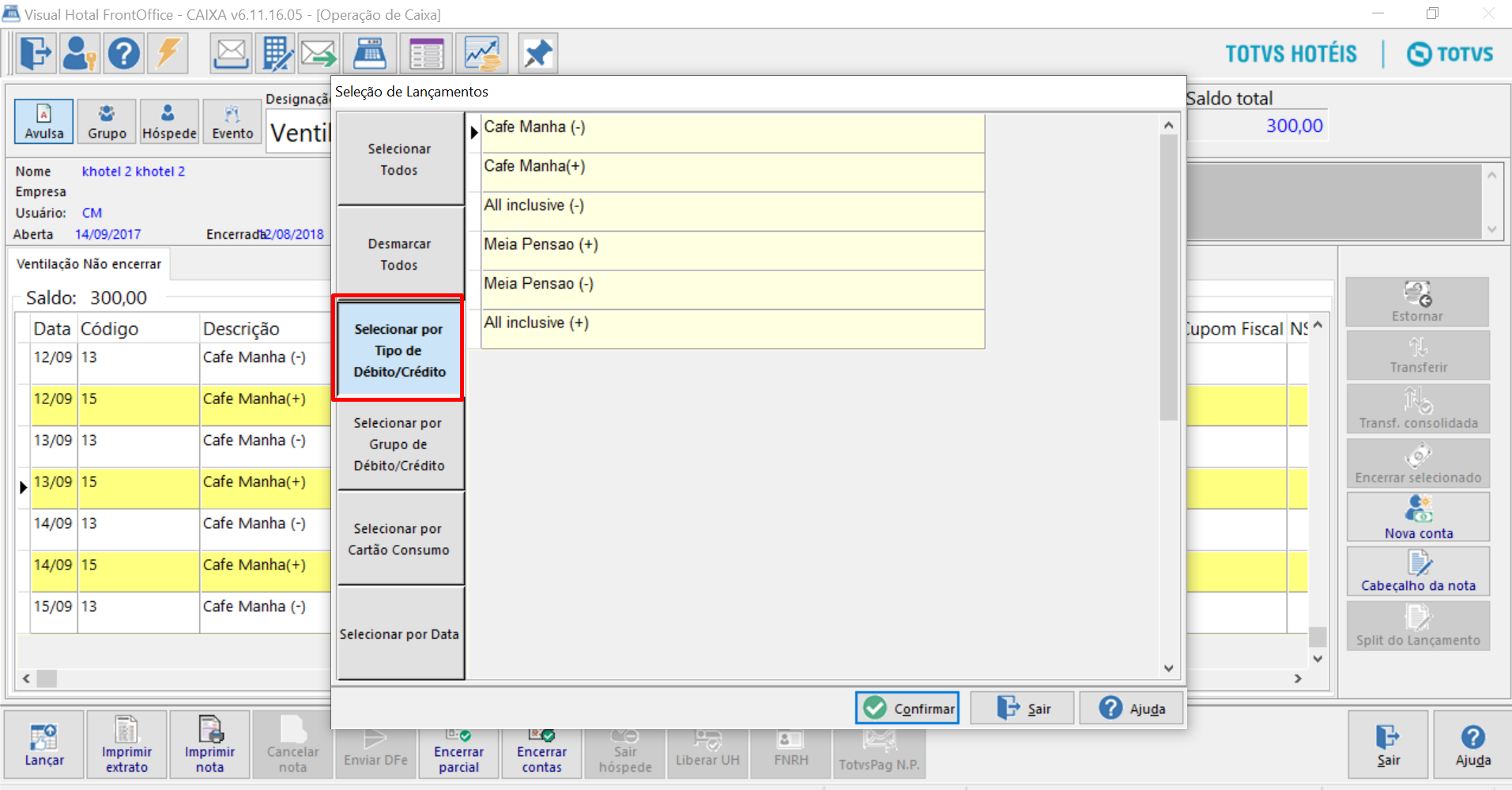1512x790 pixels.
Task: Click the Código column header
Action: pyautogui.click(x=138, y=328)
